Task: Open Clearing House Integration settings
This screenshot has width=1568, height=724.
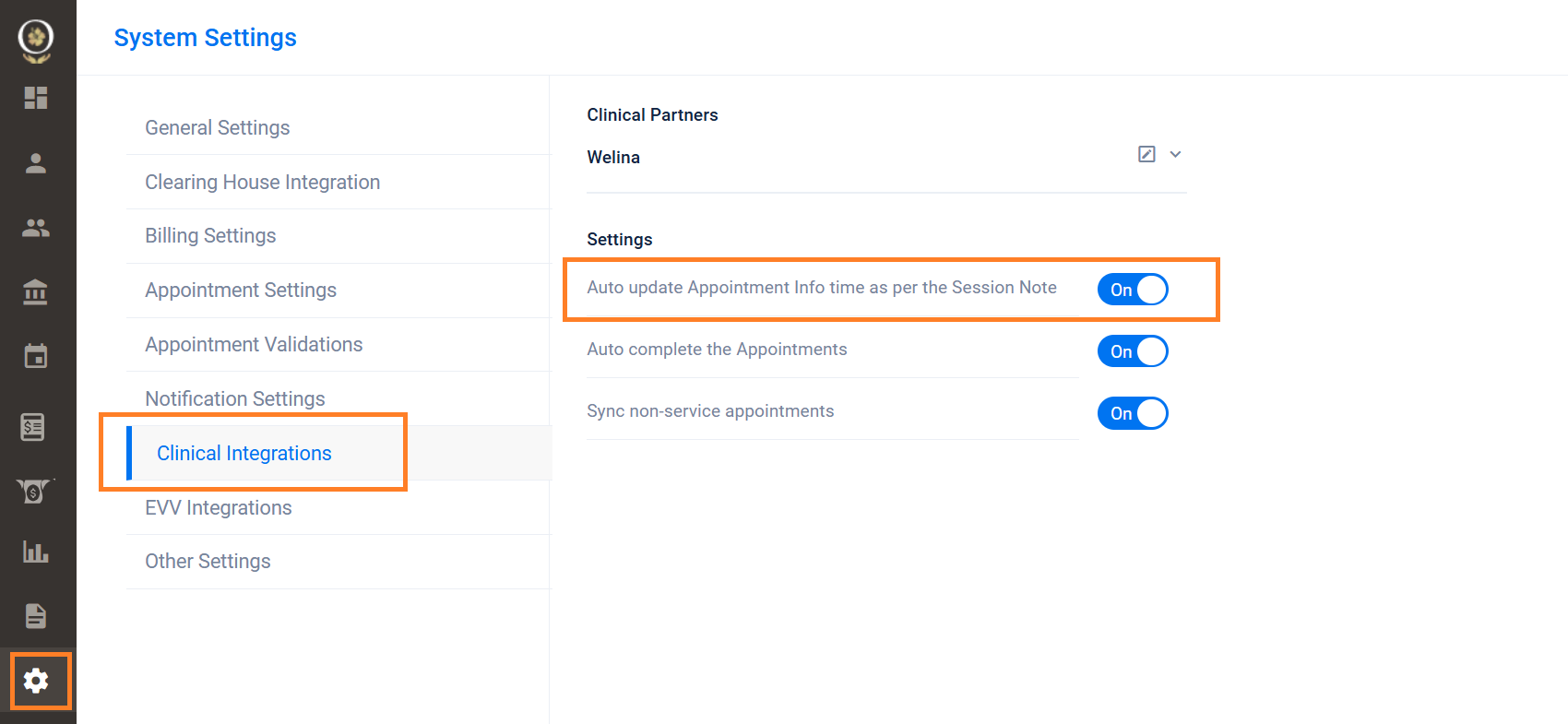Action: tap(263, 182)
